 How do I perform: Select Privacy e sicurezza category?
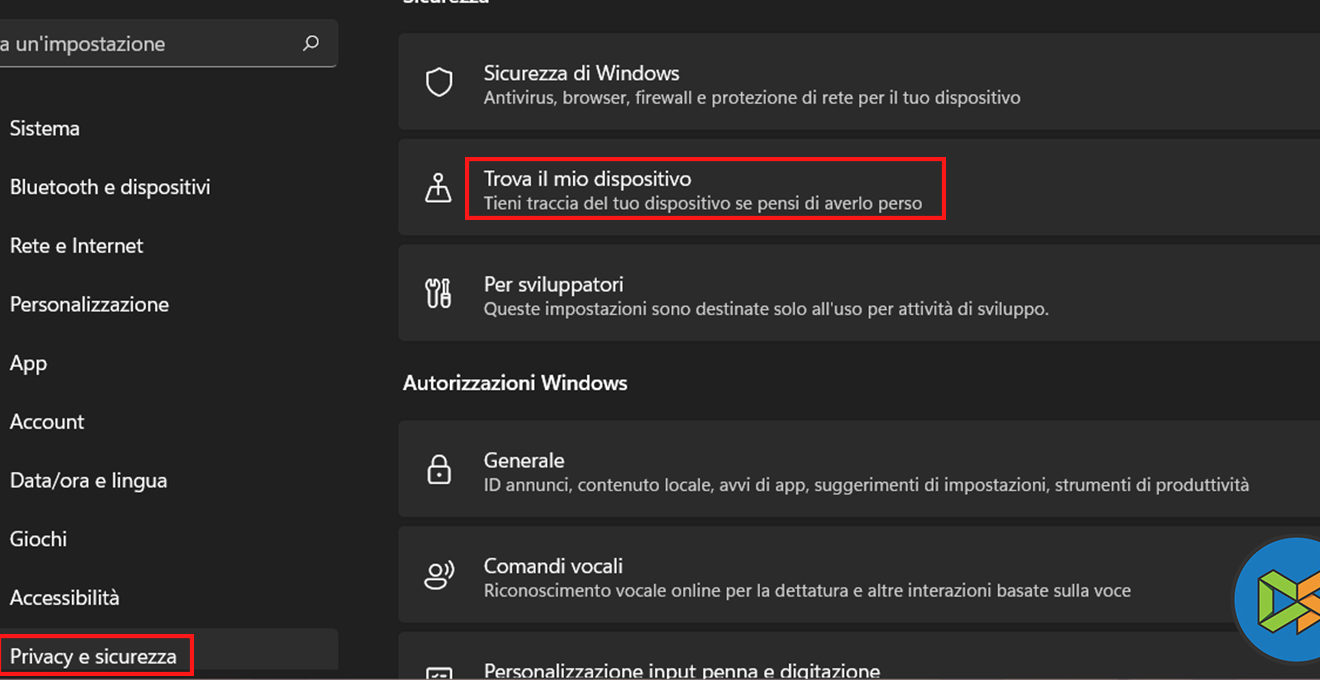(93, 656)
